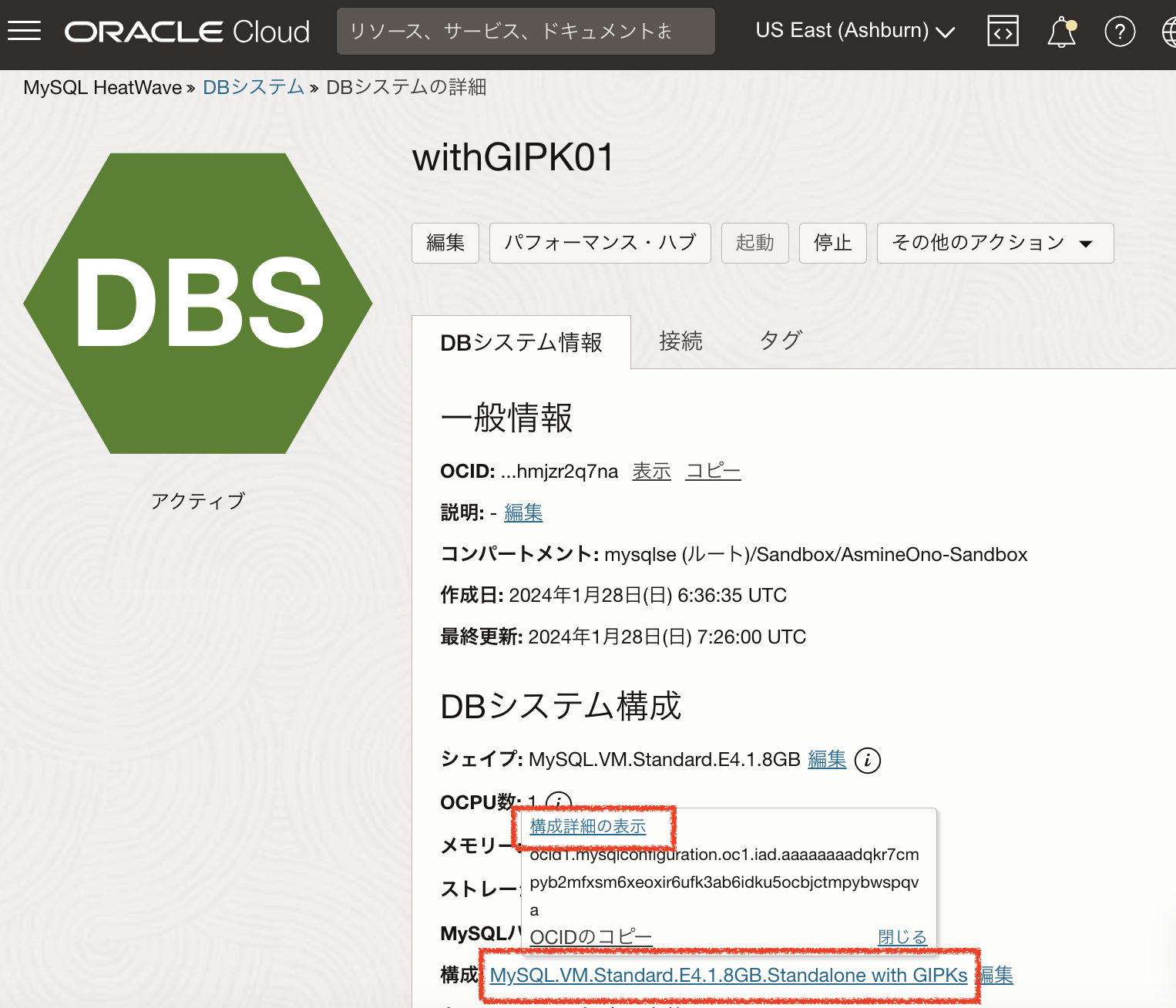Close the popup with 閉じる

click(902, 937)
